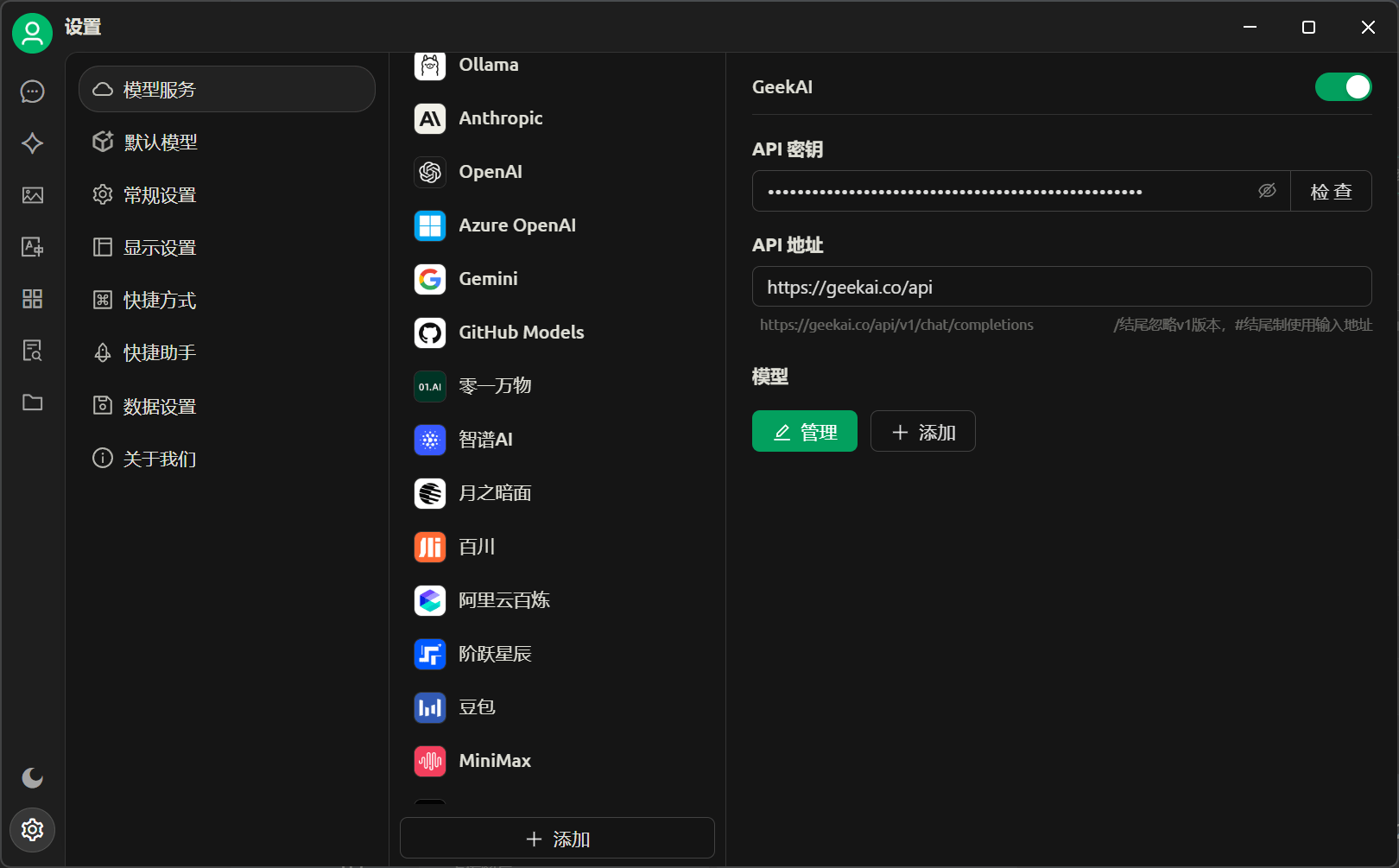
Task: Select the 月之暗面 provider icon
Action: point(430,493)
